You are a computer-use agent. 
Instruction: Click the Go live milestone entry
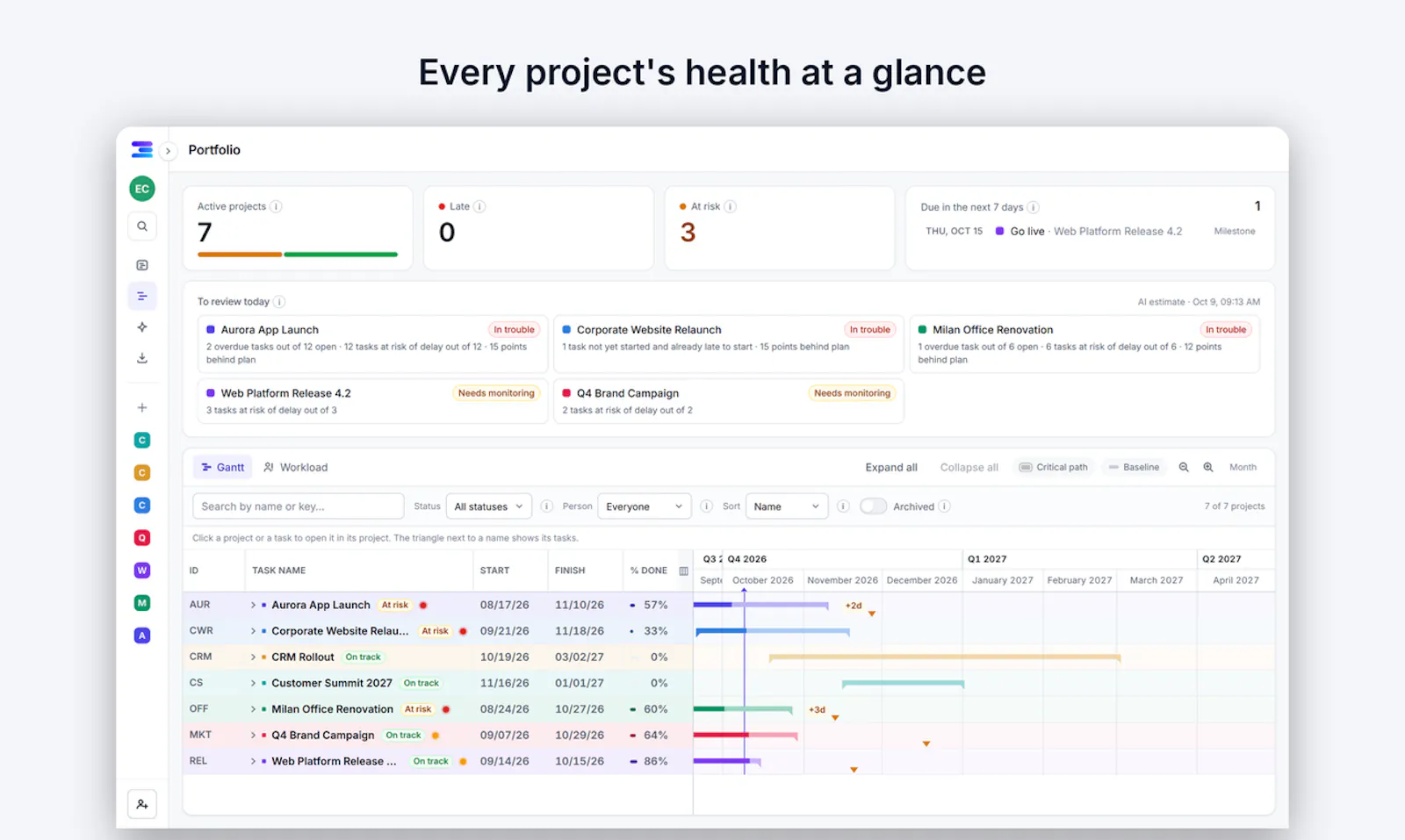pos(1090,232)
